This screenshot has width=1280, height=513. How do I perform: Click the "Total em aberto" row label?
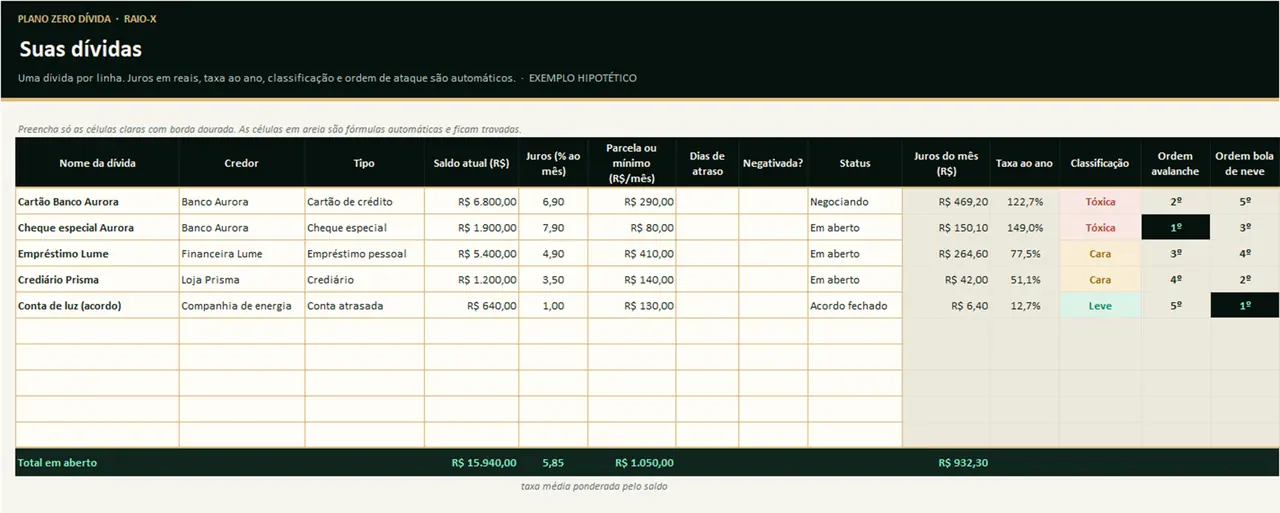click(x=57, y=462)
